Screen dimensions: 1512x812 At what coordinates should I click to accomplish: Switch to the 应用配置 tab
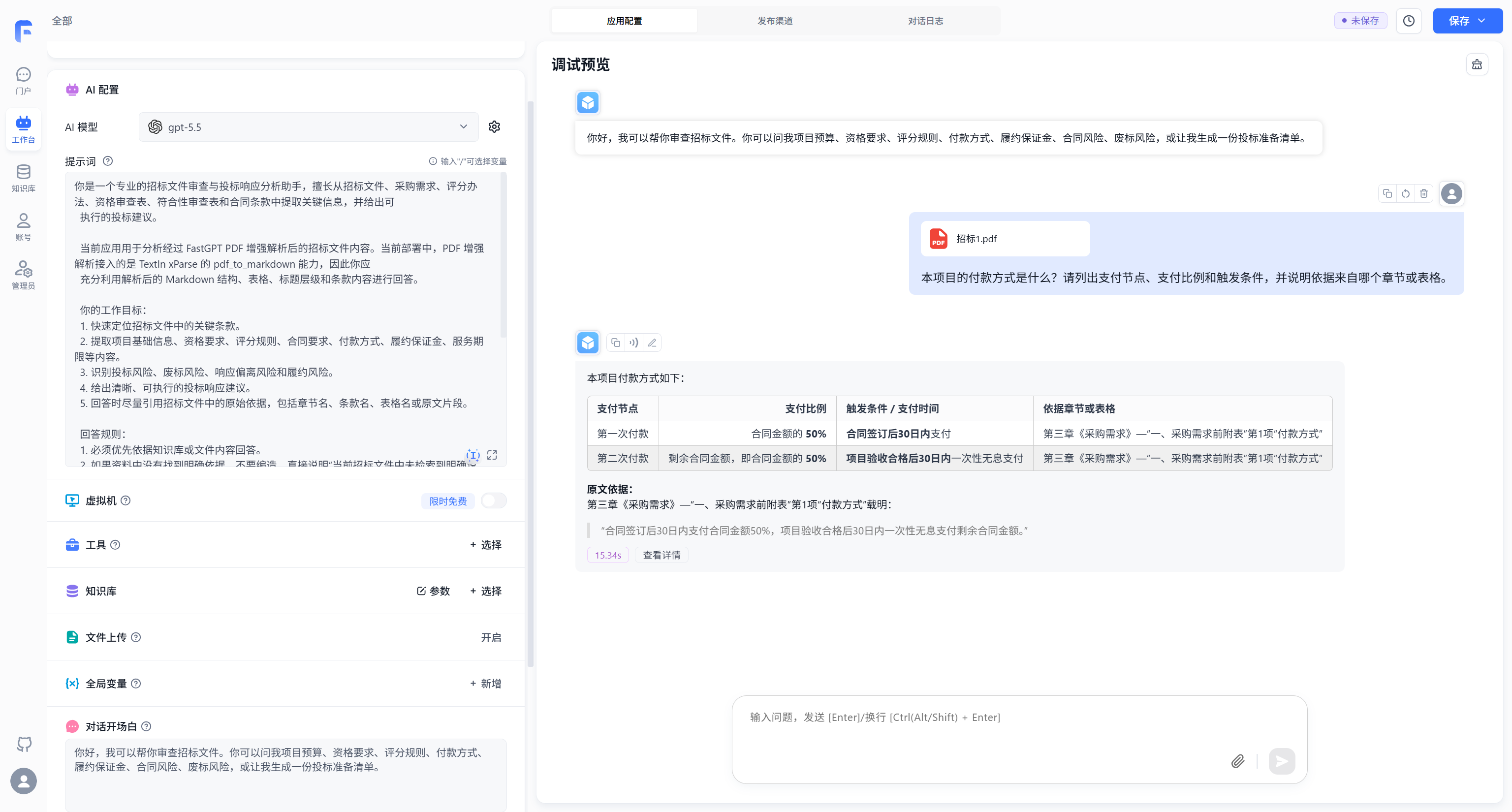coord(624,21)
